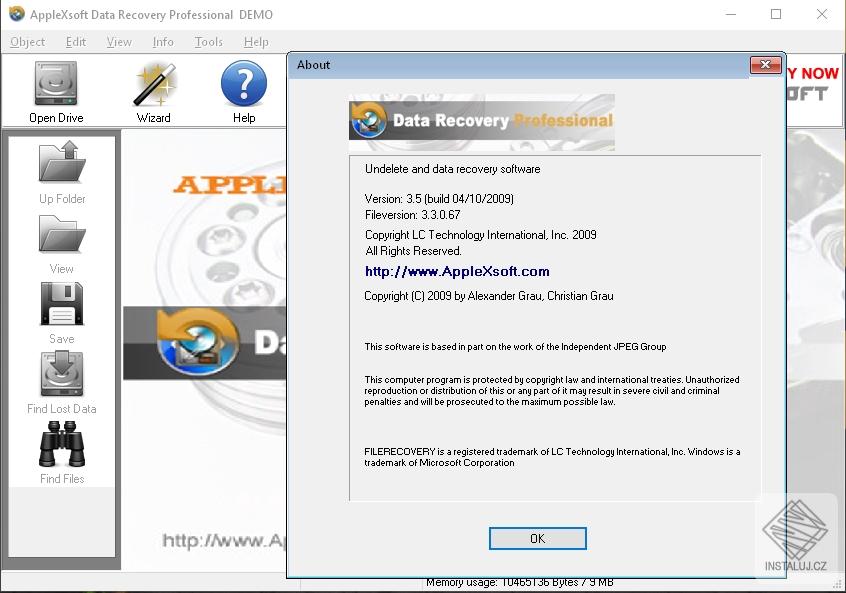
Task: Select the Memory usage status bar entry
Action: tap(520, 582)
